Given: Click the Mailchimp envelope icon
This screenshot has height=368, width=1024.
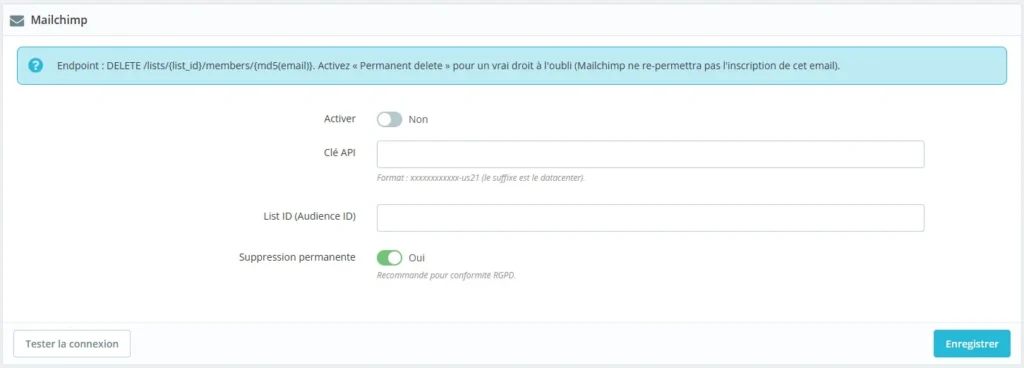Looking at the screenshot, I should click(17, 21).
